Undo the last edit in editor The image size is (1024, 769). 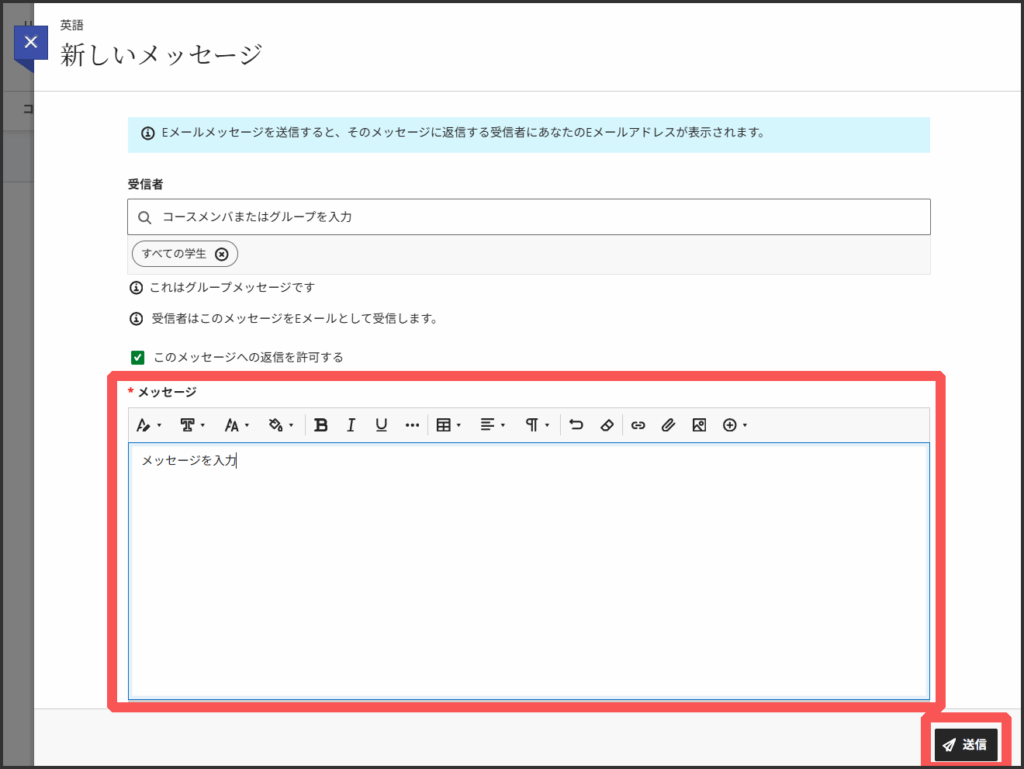tap(576, 425)
